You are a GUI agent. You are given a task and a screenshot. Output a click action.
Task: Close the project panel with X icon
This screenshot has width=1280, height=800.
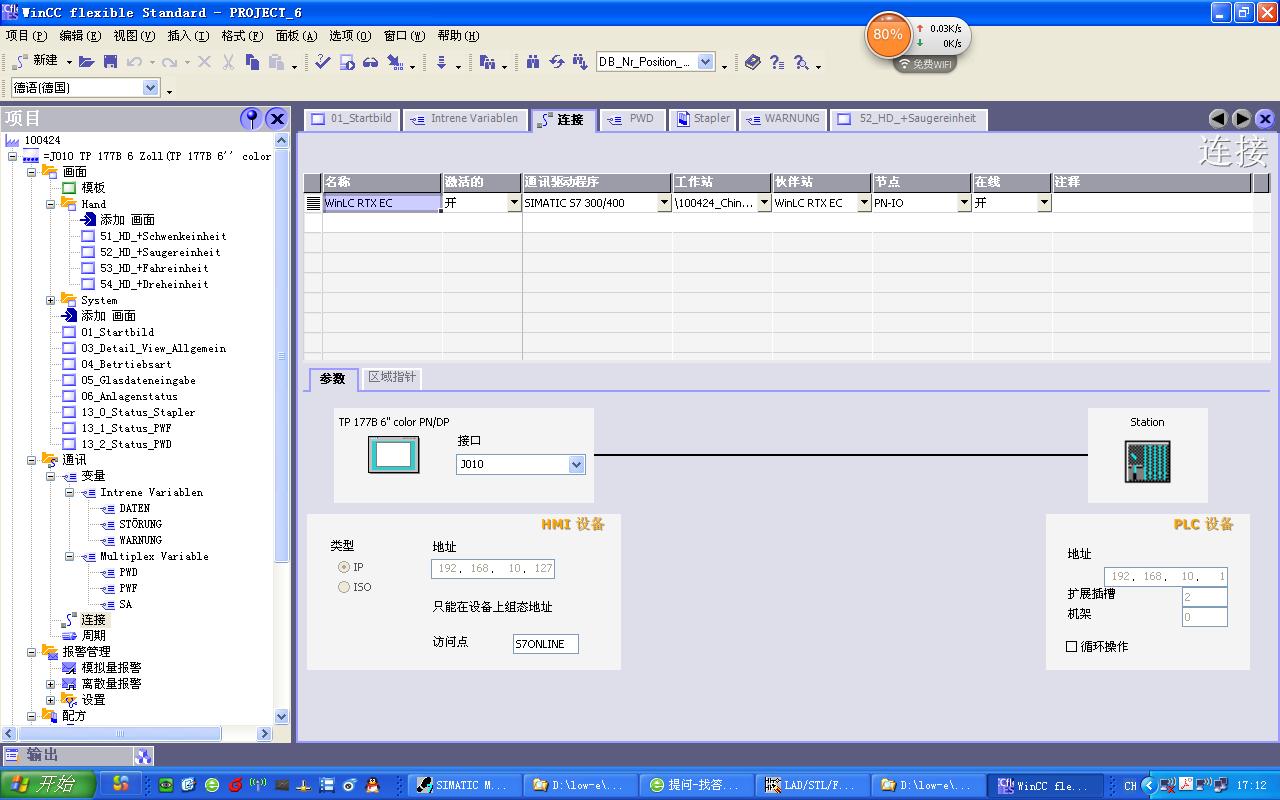coord(277,118)
